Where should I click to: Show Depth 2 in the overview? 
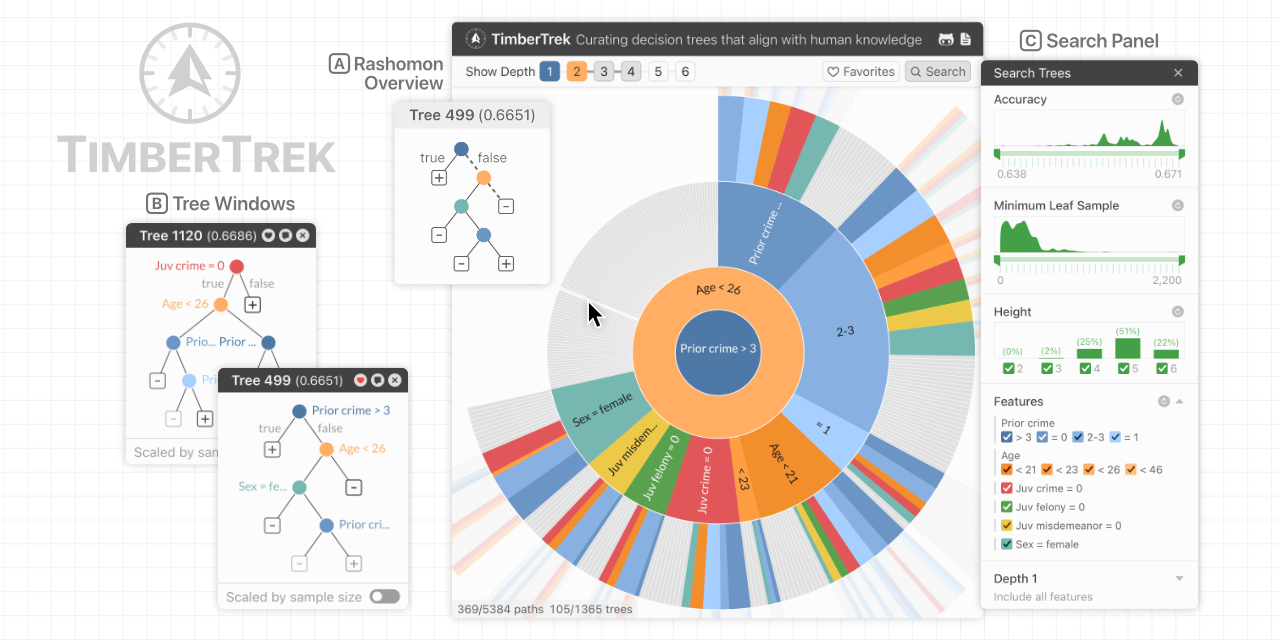(x=577, y=71)
